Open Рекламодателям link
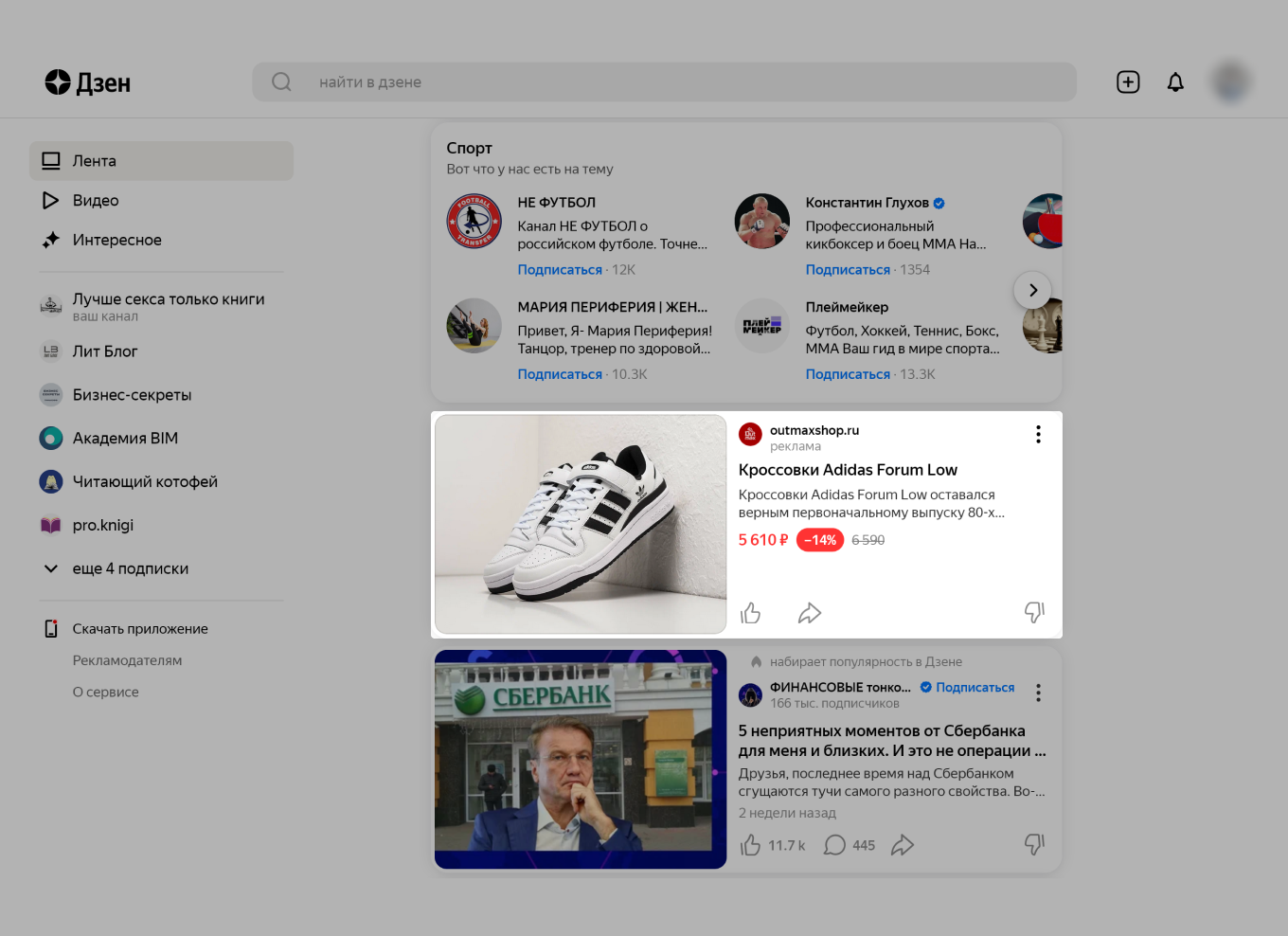Image resolution: width=1288 pixels, height=936 pixels. (x=128, y=660)
